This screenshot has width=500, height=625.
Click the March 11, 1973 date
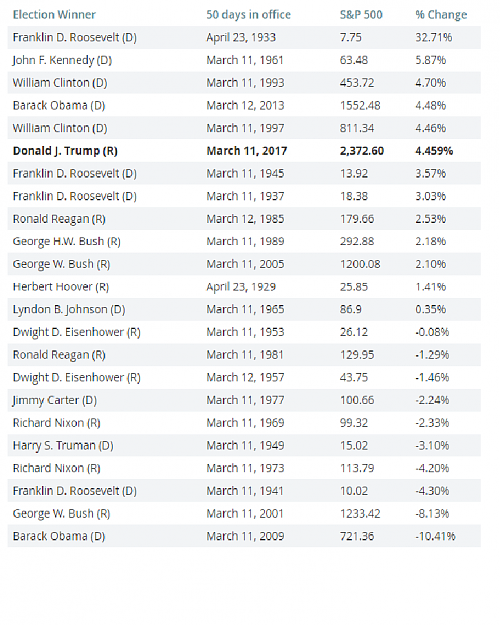245,468
